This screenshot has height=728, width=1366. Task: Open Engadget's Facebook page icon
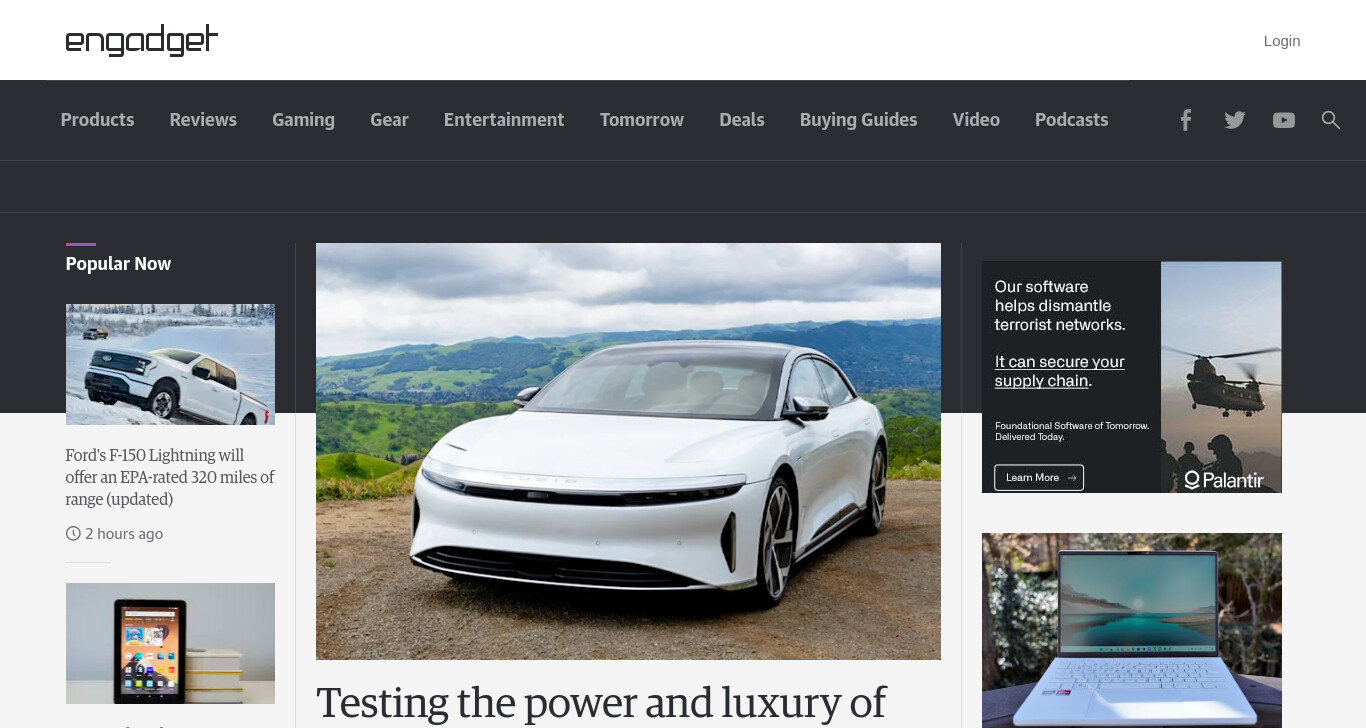(x=1185, y=120)
